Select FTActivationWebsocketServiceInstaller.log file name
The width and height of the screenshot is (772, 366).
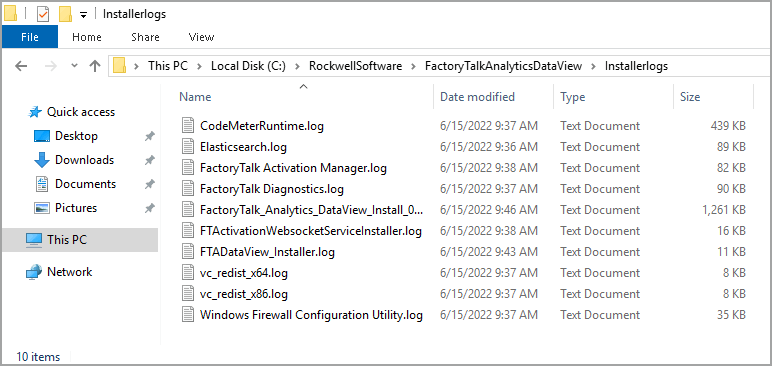click(311, 231)
